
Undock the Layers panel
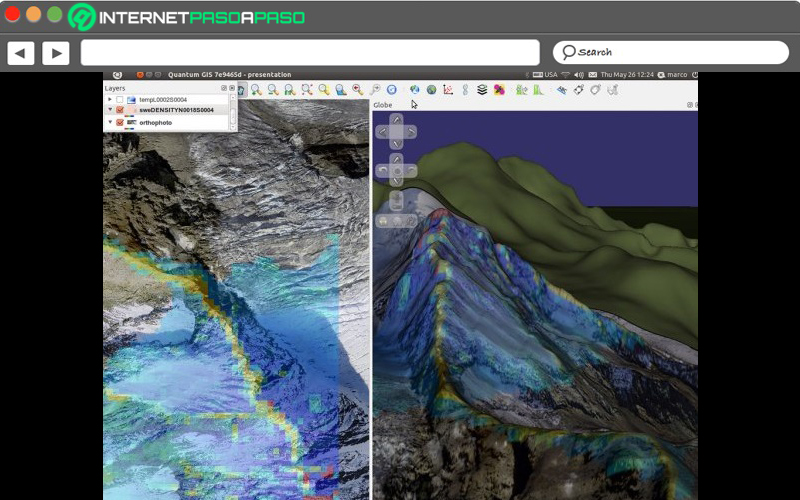tap(223, 88)
